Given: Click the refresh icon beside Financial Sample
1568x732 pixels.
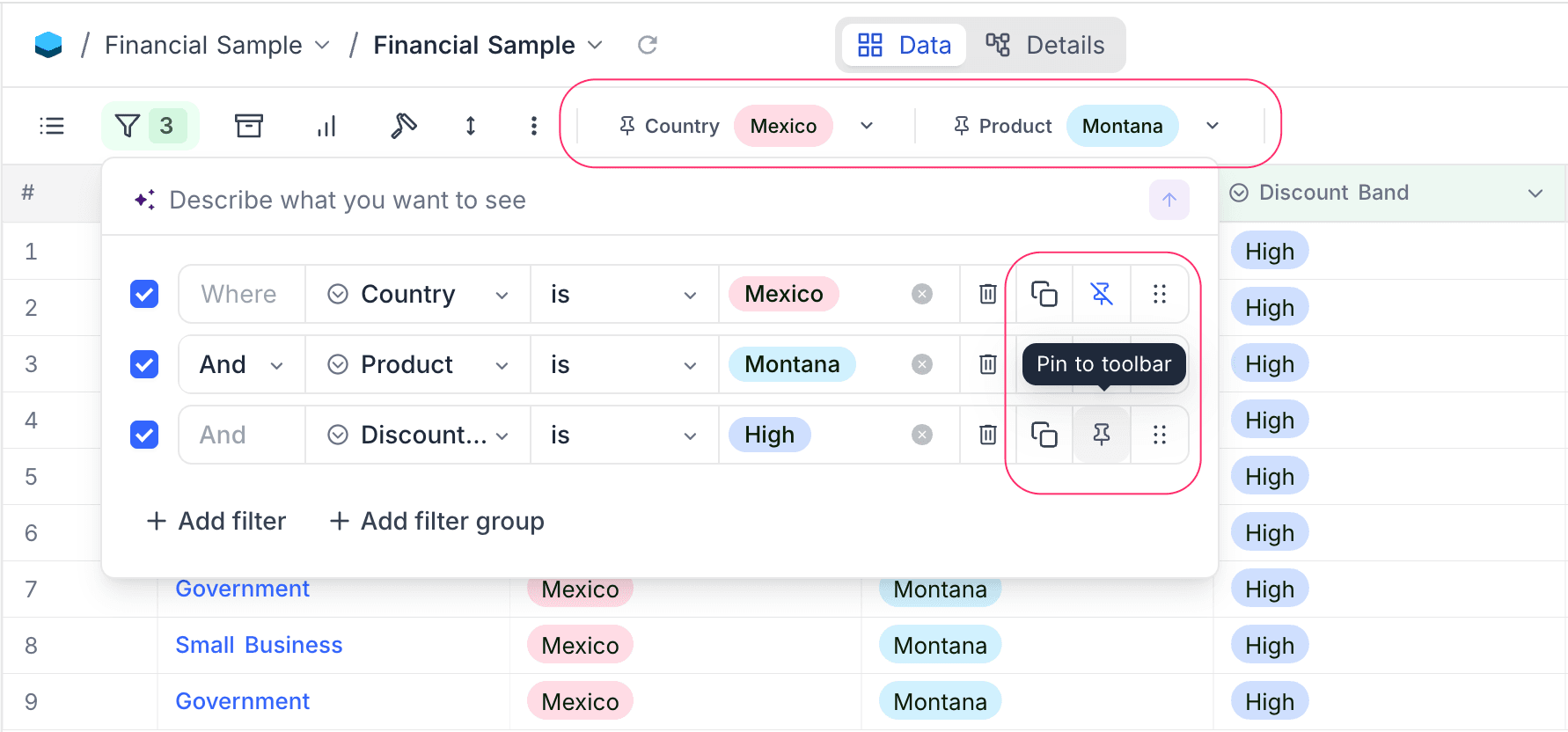Looking at the screenshot, I should point(647,45).
